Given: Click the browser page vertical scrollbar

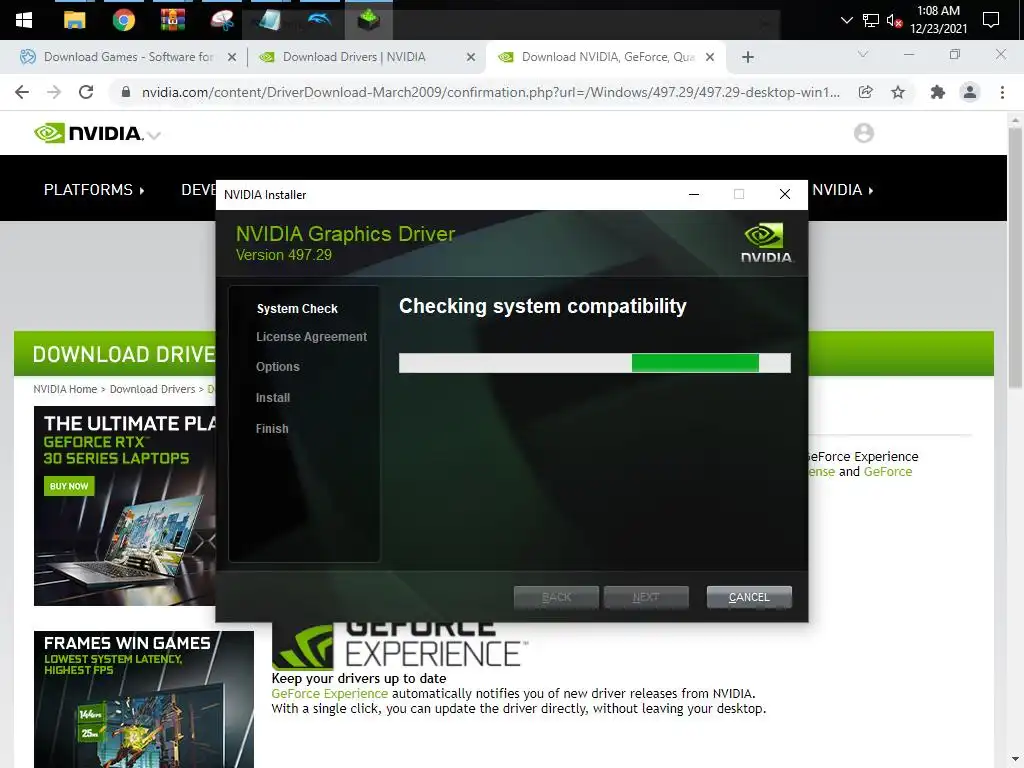Looking at the screenshot, I should (x=1014, y=259).
